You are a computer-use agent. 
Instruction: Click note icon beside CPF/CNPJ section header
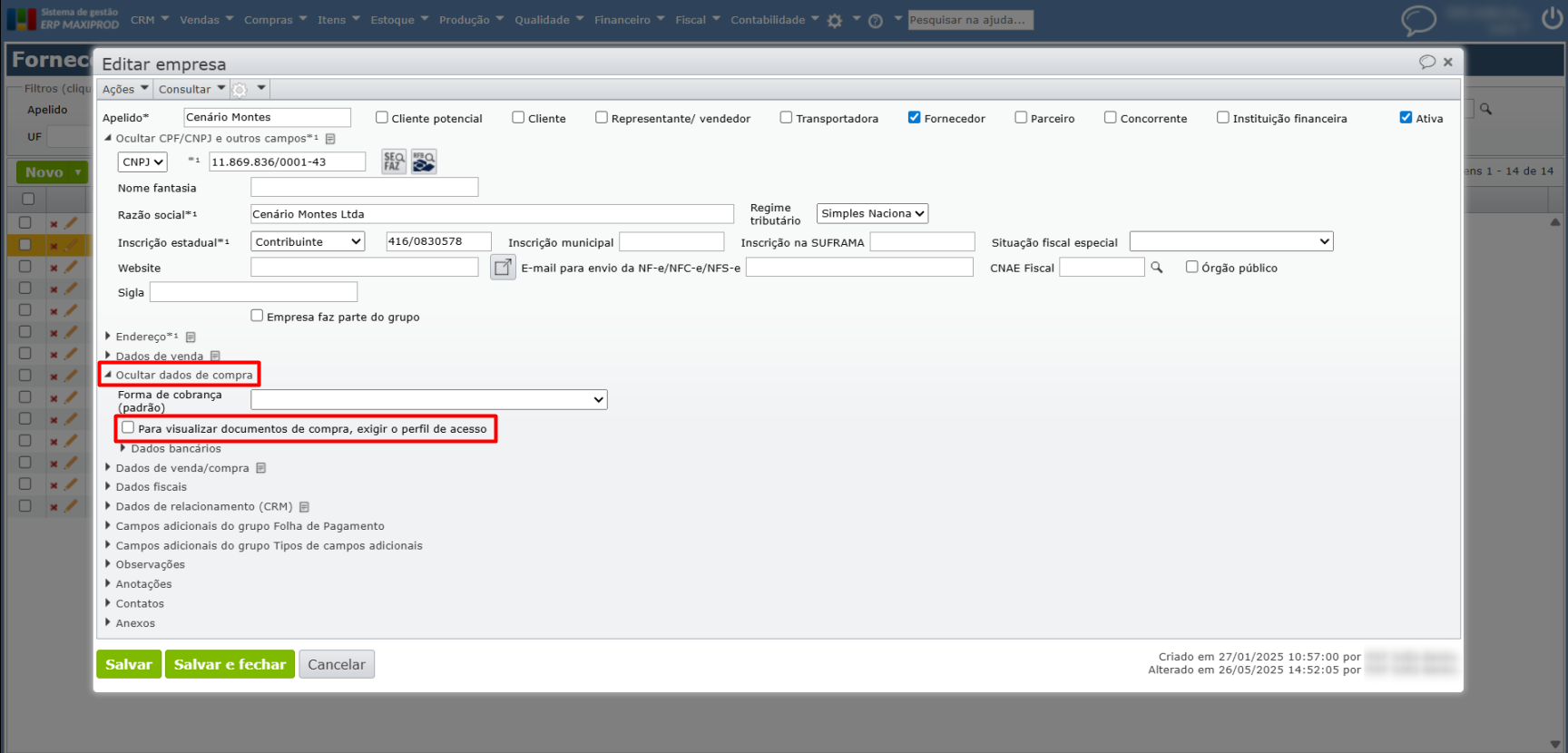(x=330, y=139)
